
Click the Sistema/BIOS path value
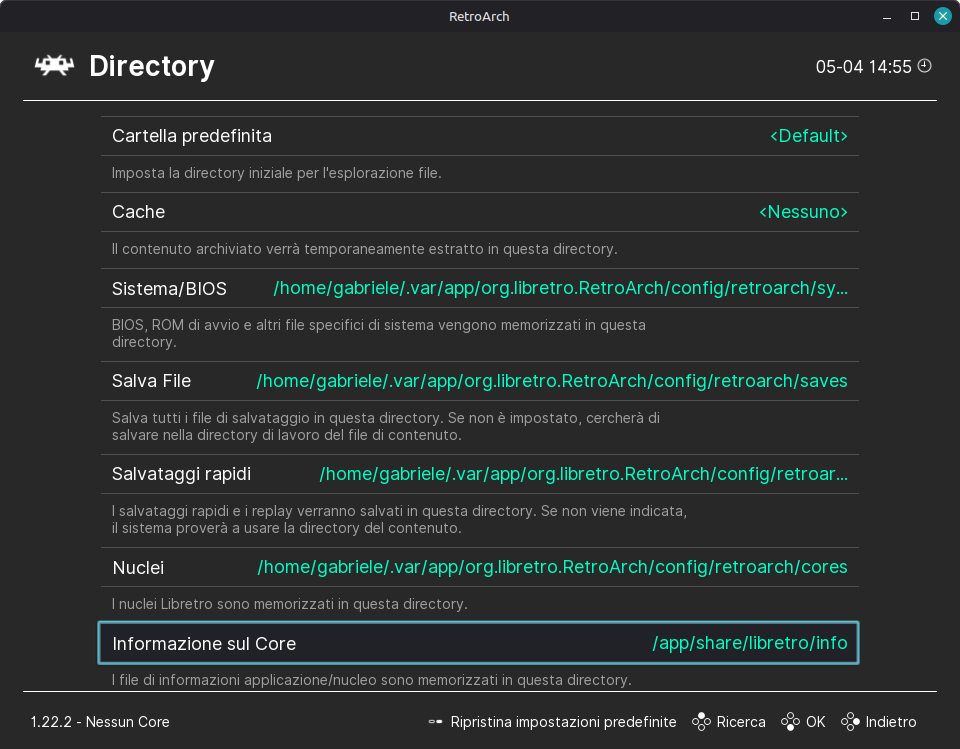click(560, 288)
